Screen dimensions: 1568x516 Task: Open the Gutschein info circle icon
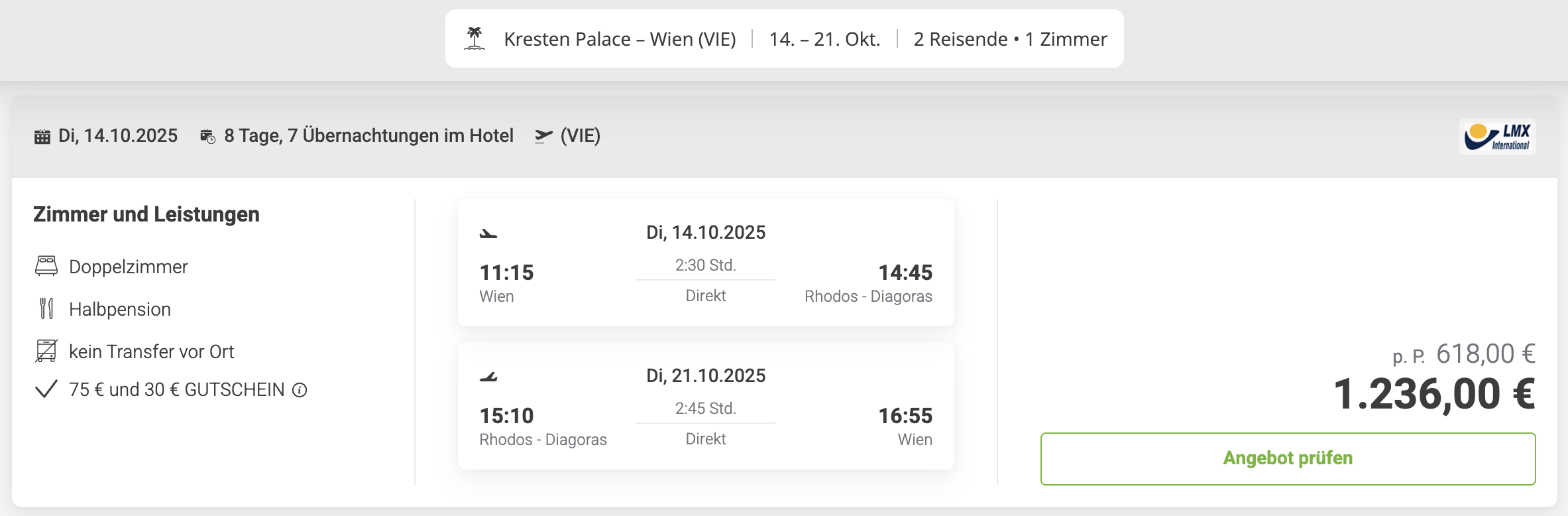[x=300, y=390]
